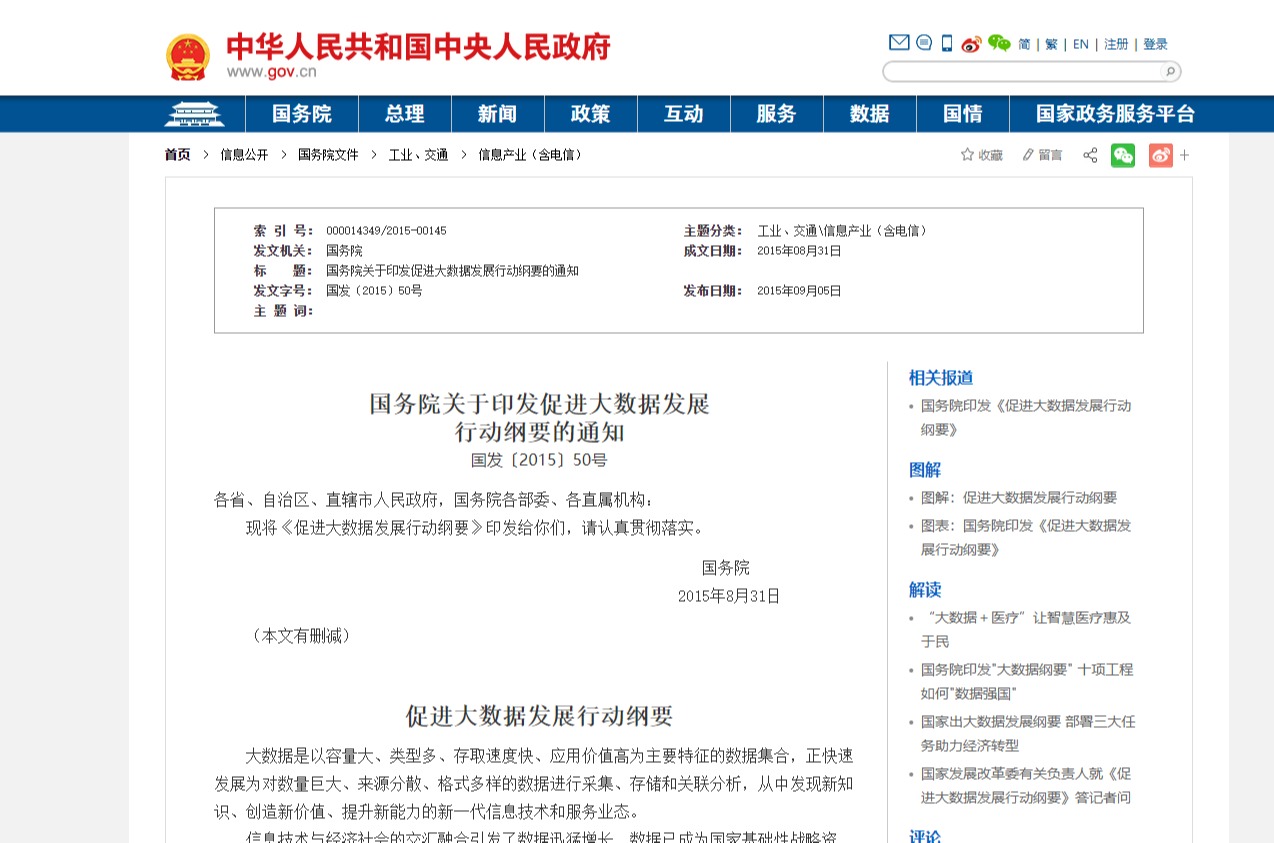
Task: Switch to traditional Chinese 繁
Action: pyautogui.click(x=1052, y=44)
